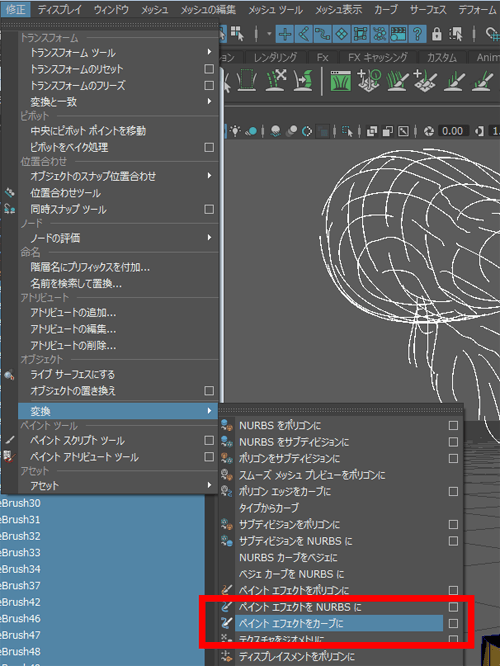Expand the 変換 submenu arrow

click(x=209, y=411)
